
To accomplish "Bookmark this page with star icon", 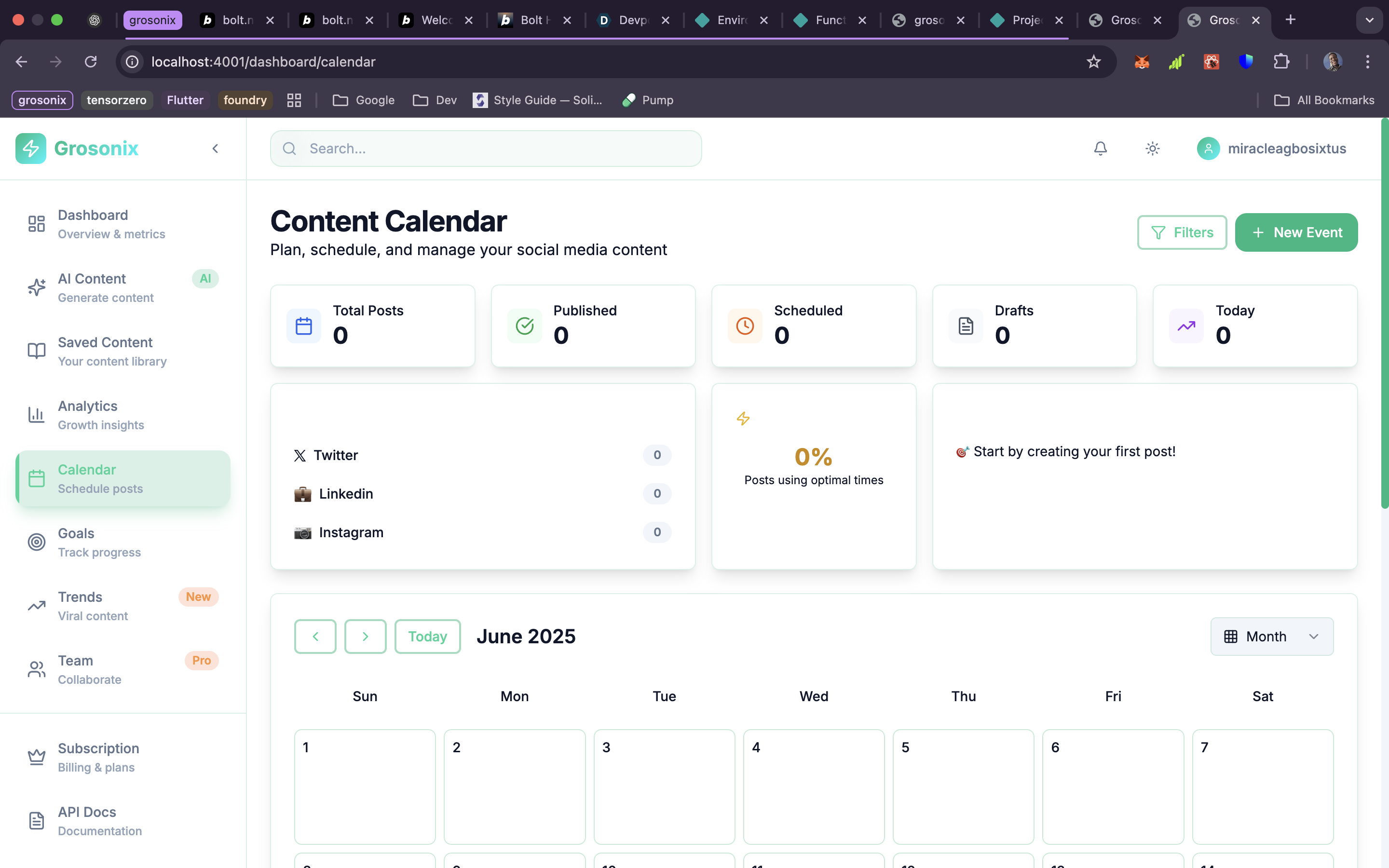I will coord(1093,62).
